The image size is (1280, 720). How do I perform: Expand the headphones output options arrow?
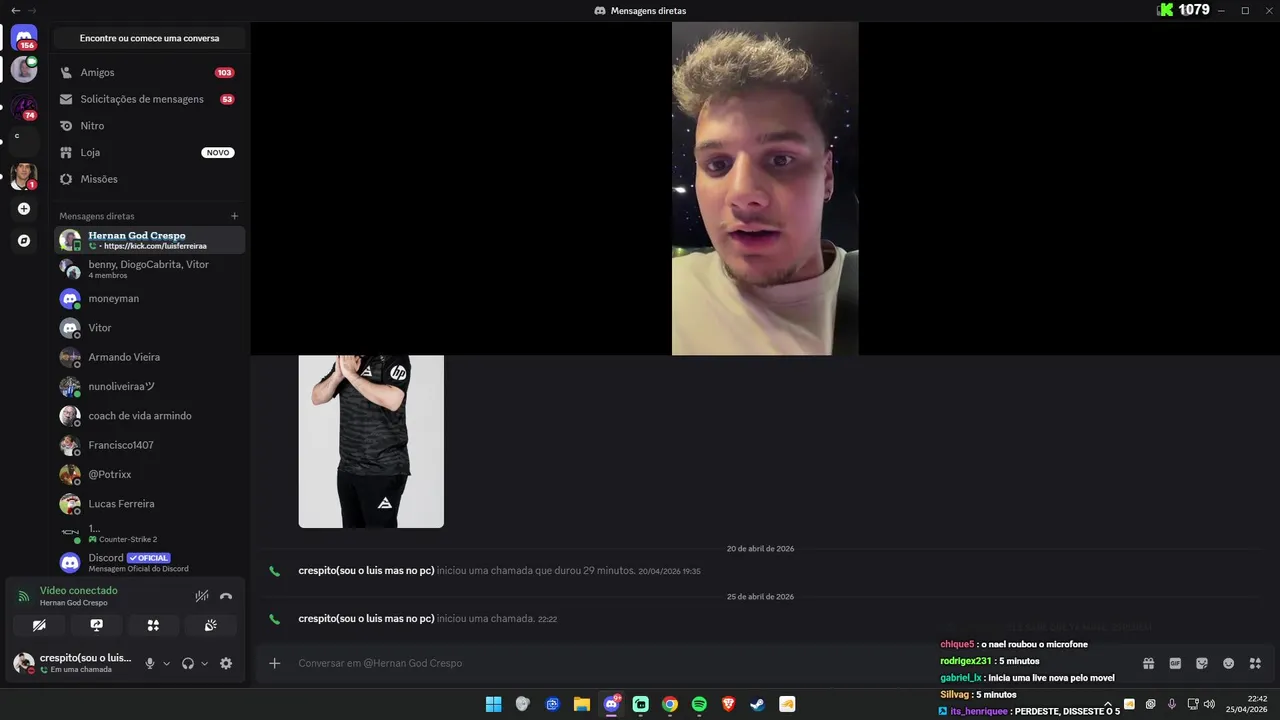coord(204,663)
